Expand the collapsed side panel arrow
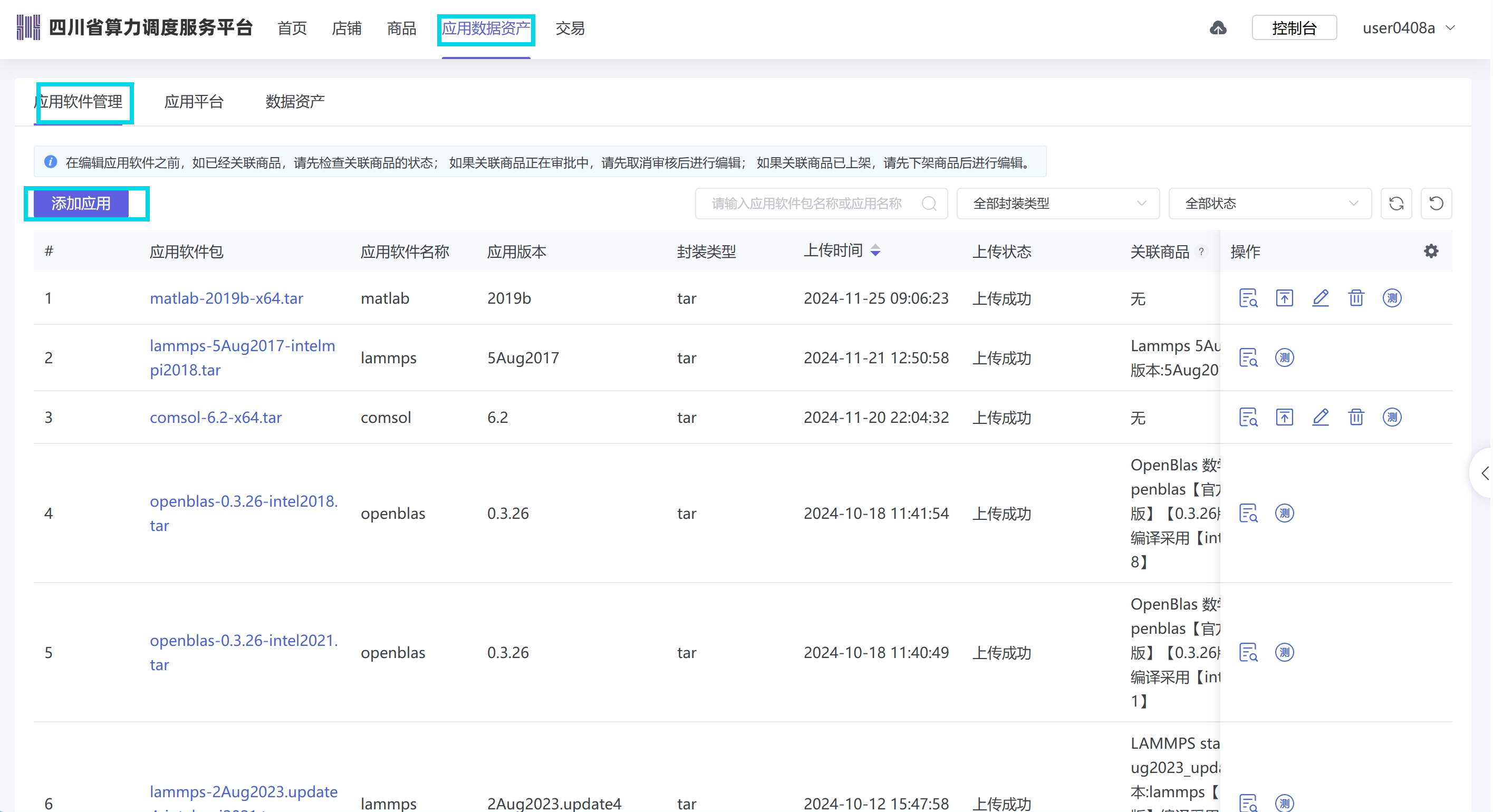 pos(1485,473)
